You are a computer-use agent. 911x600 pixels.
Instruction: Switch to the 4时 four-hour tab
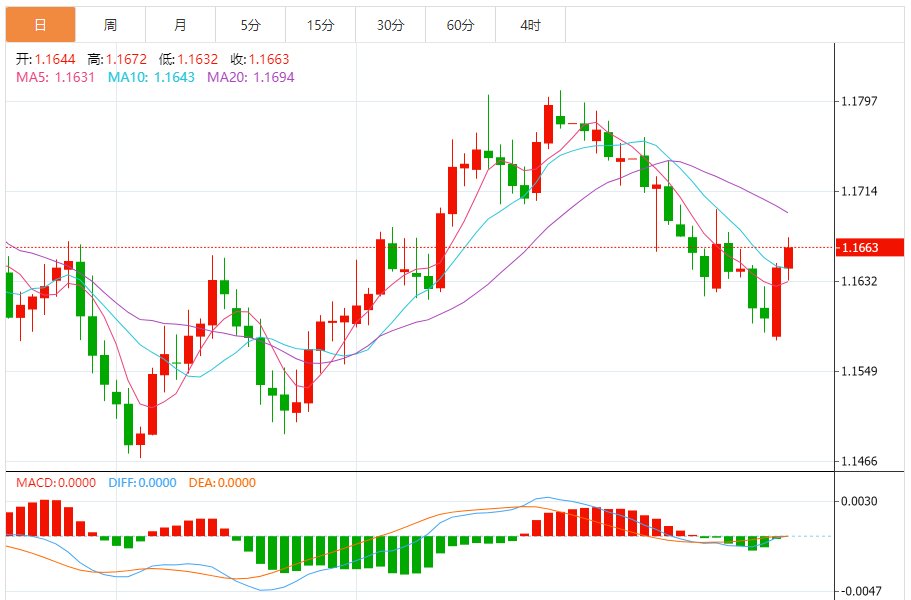530,25
